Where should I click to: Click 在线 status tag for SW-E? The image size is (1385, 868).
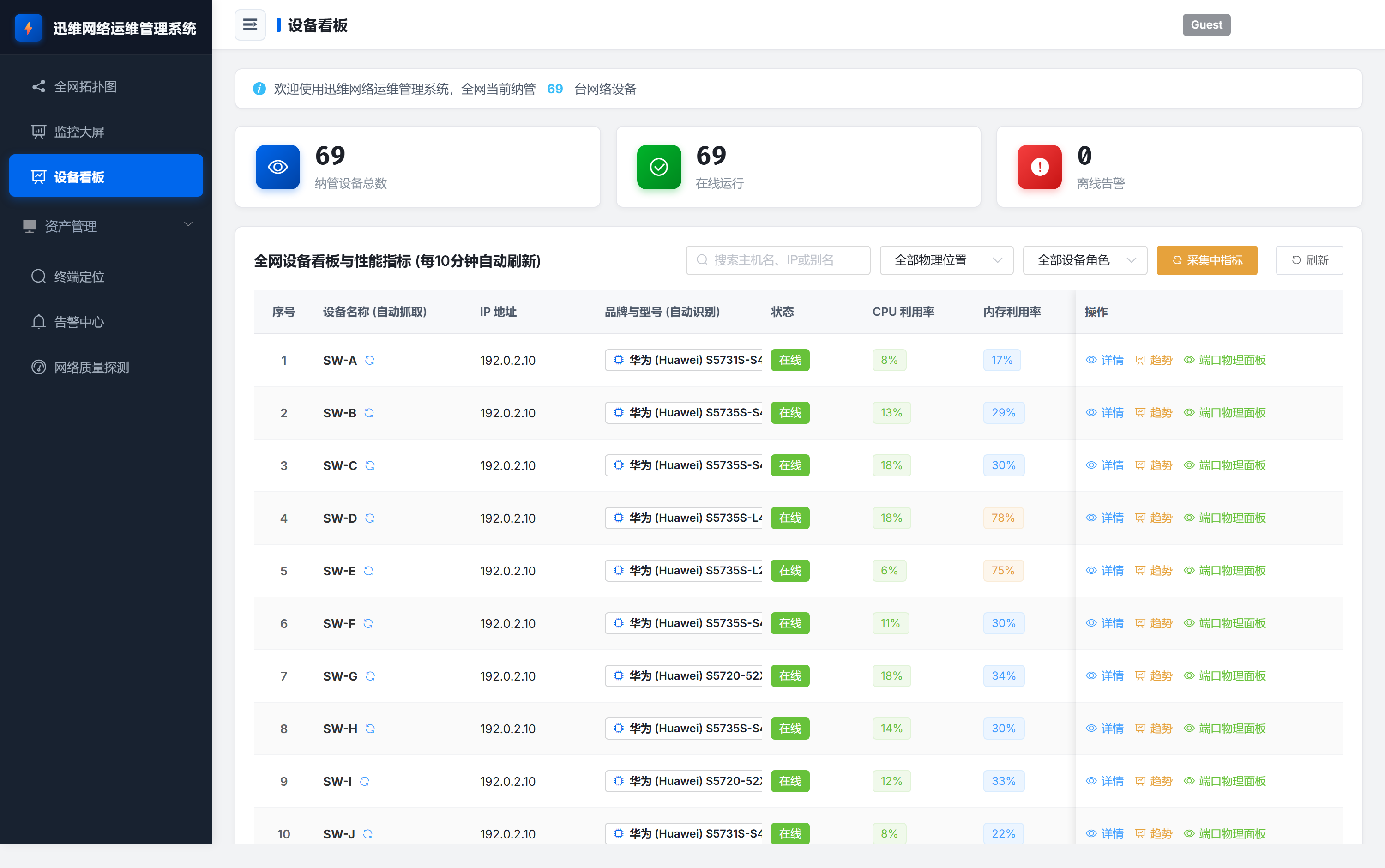(790, 571)
